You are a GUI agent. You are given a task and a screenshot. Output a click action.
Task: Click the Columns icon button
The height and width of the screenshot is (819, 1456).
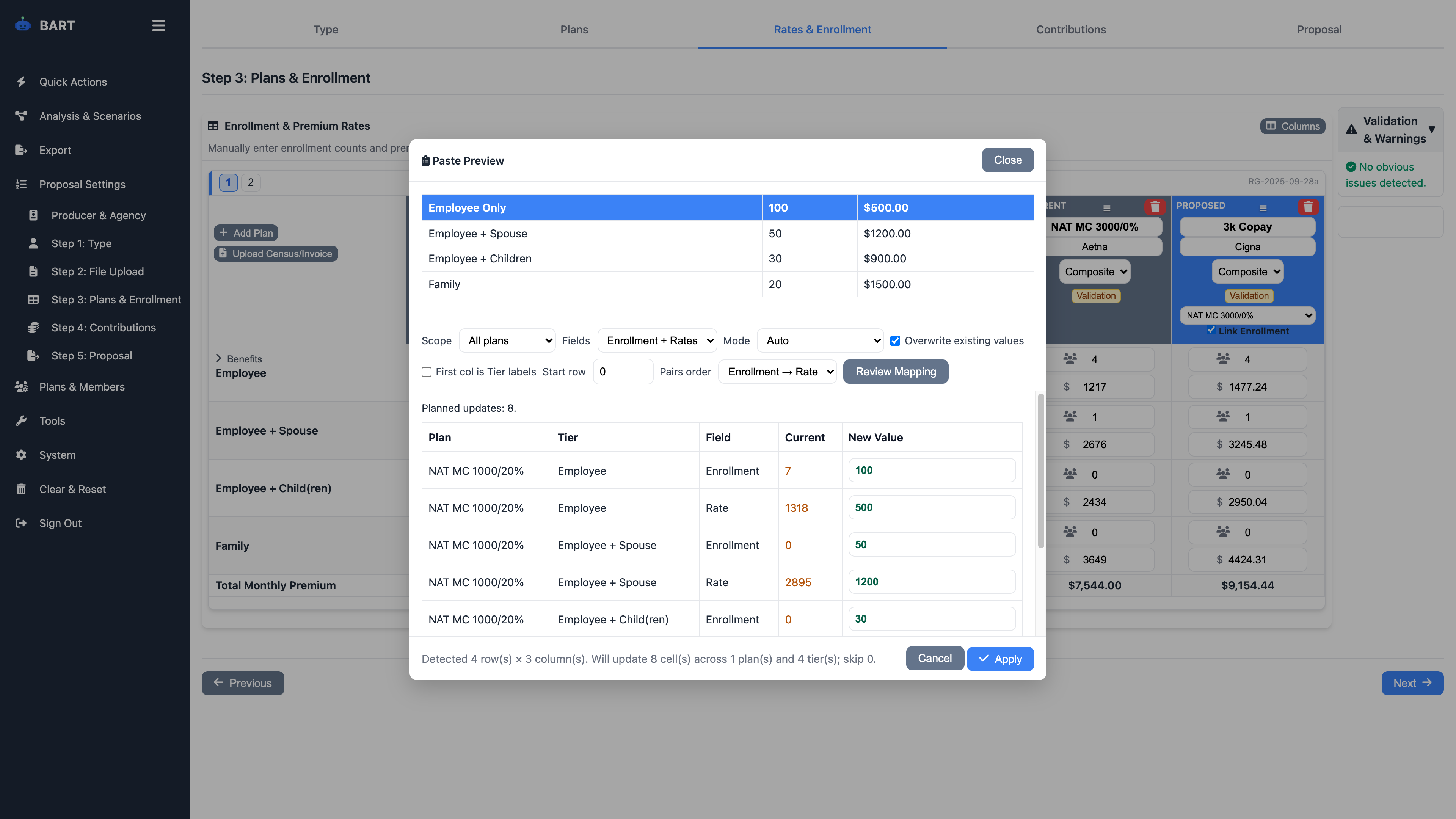click(1271, 126)
